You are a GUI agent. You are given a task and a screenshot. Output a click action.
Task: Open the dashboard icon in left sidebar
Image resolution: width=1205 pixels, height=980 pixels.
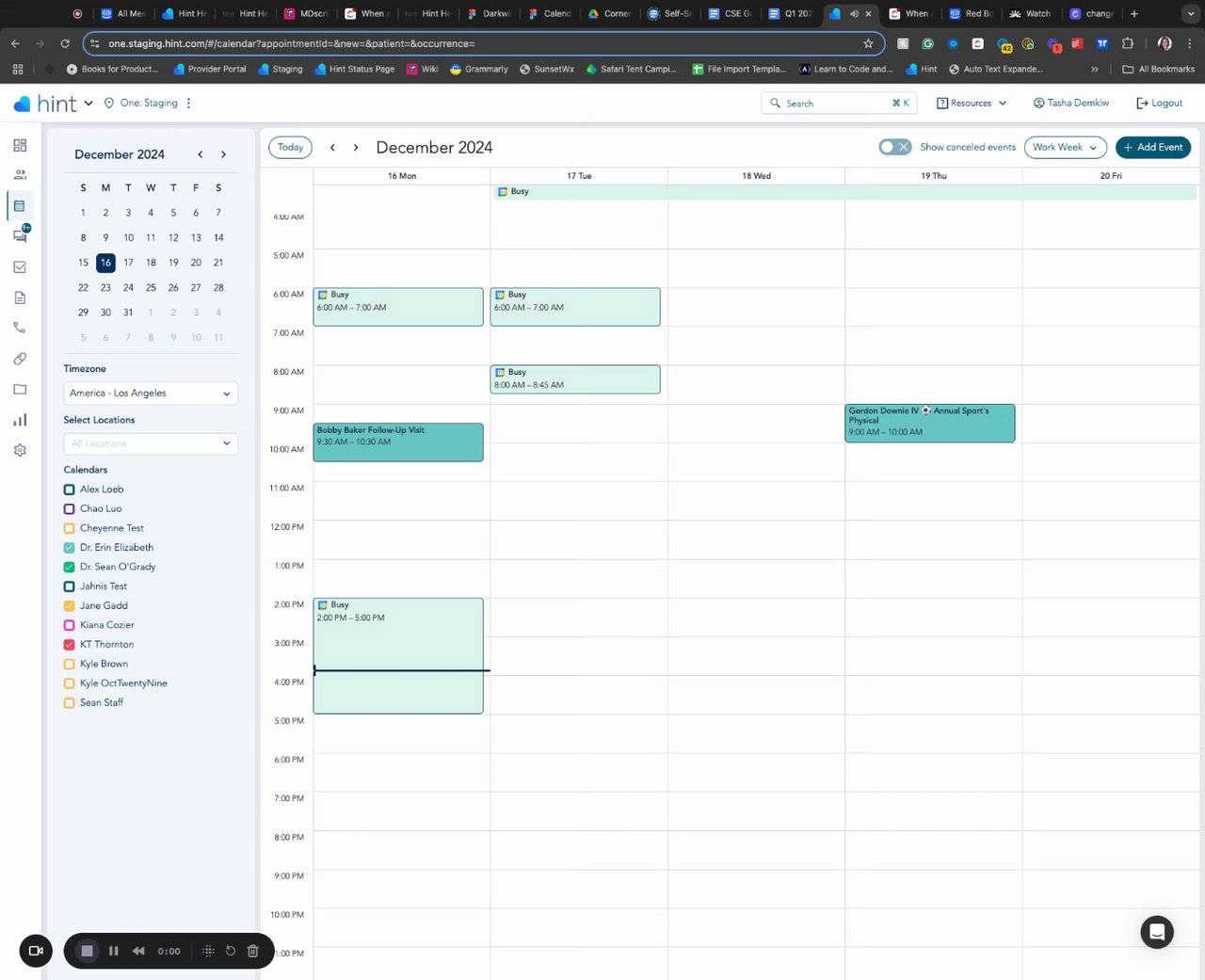pos(20,145)
